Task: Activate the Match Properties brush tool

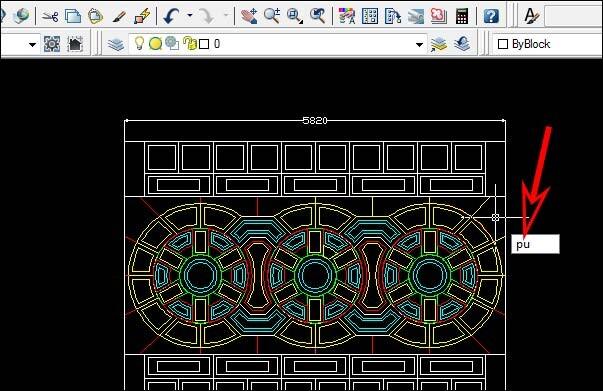Action: [x=118, y=16]
